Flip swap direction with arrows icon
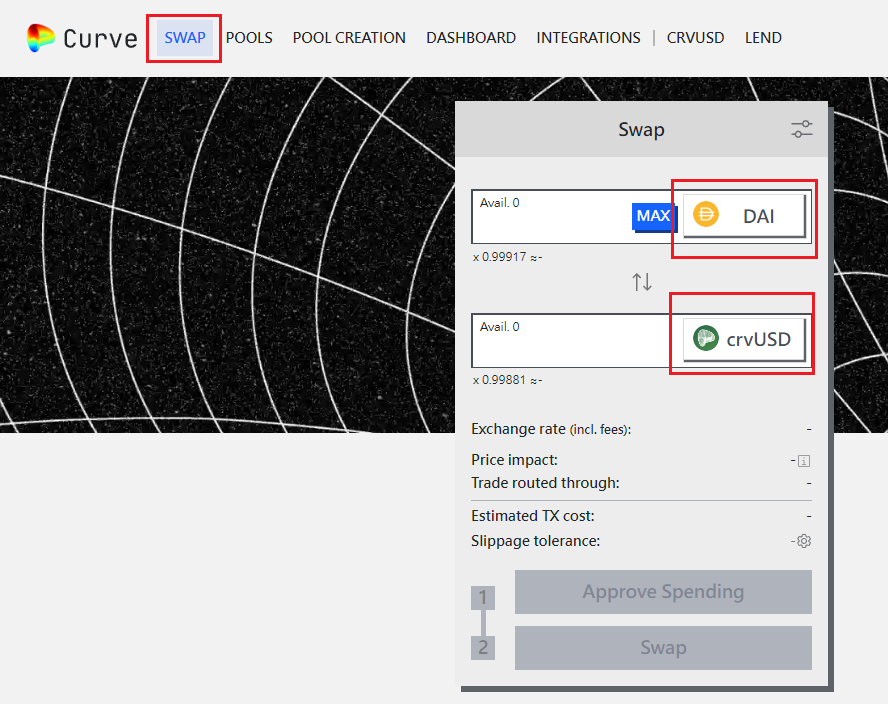The width and height of the screenshot is (888, 704). click(642, 281)
